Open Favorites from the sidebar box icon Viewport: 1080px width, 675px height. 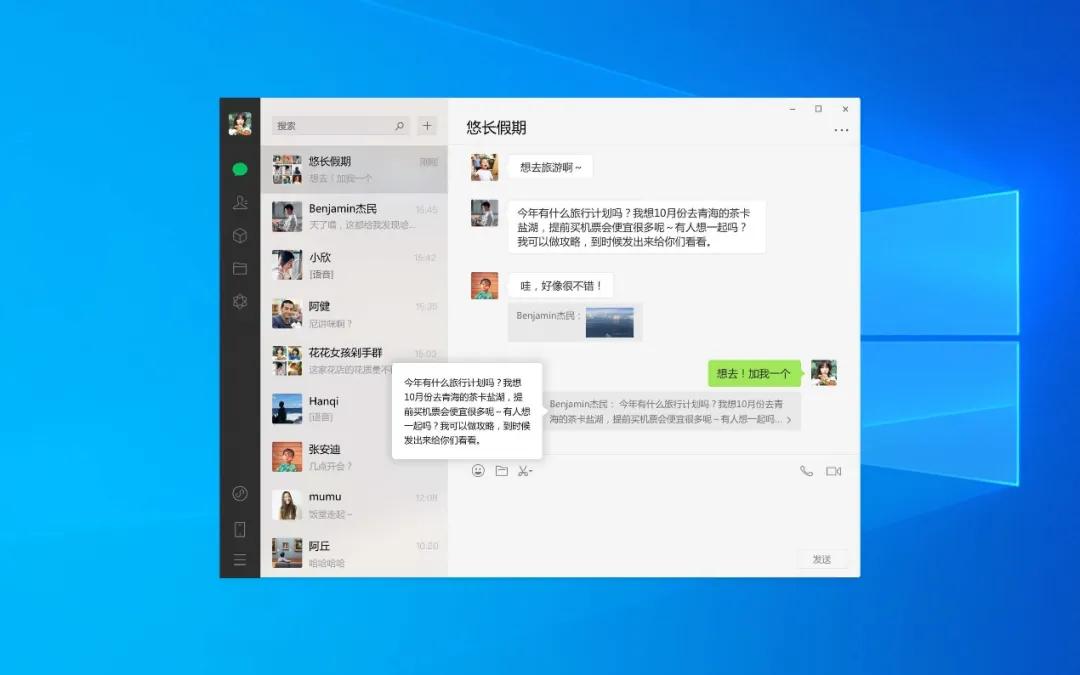point(239,236)
